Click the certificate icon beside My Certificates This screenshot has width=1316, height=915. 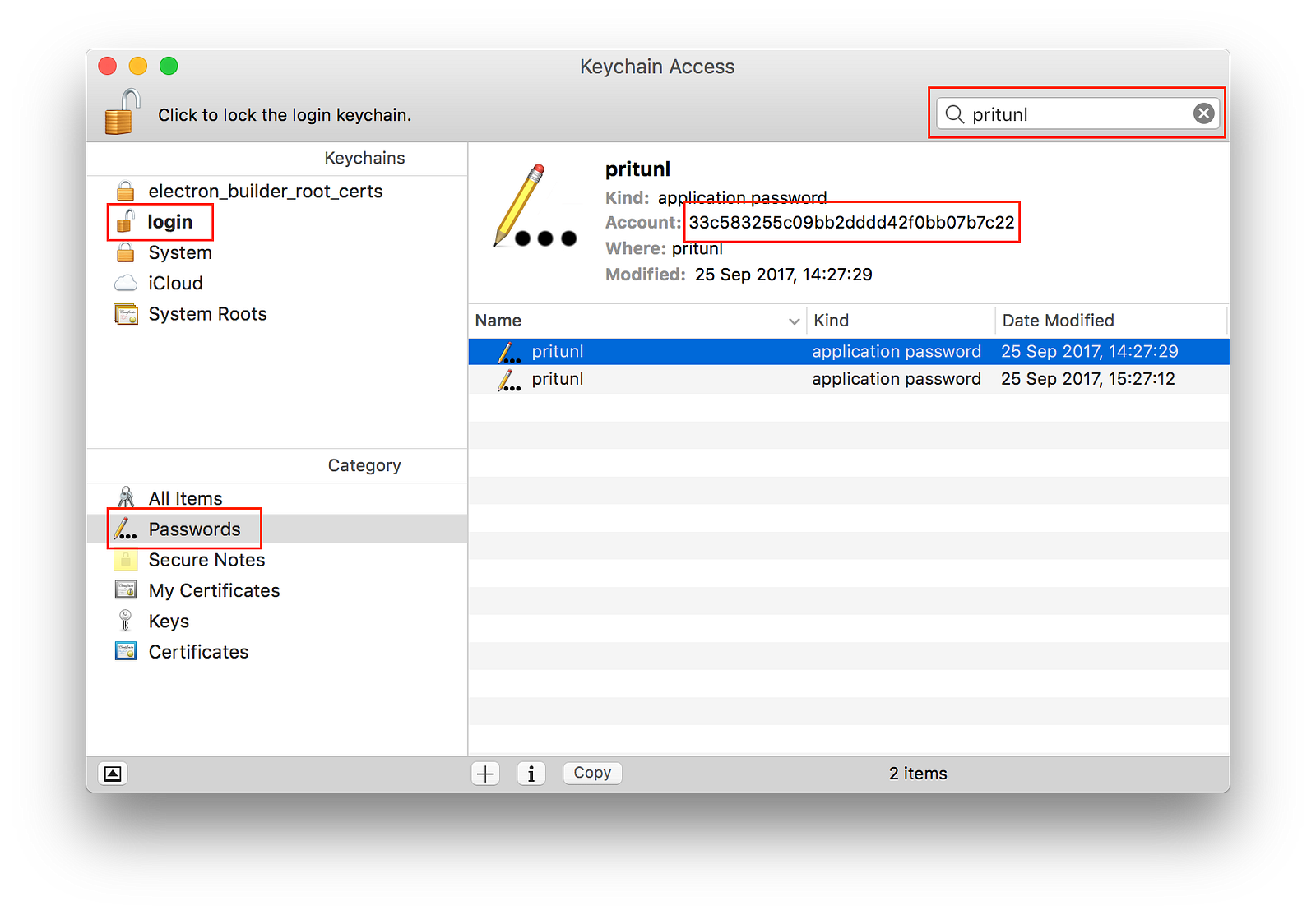tap(126, 590)
